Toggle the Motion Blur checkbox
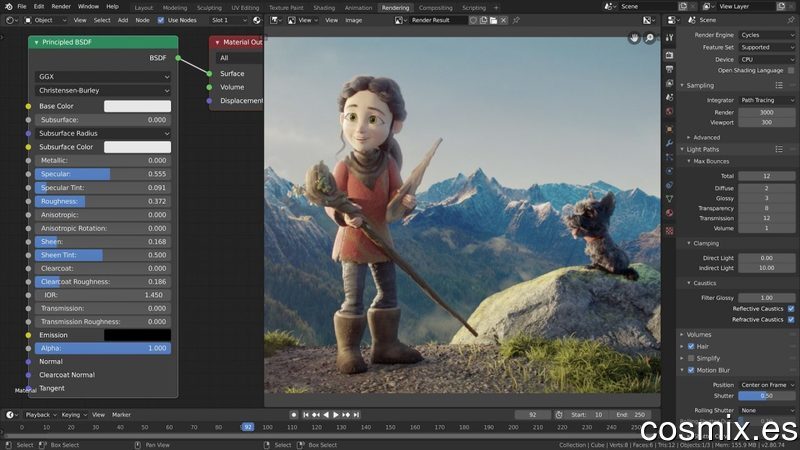The width and height of the screenshot is (800, 450). tap(691, 370)
